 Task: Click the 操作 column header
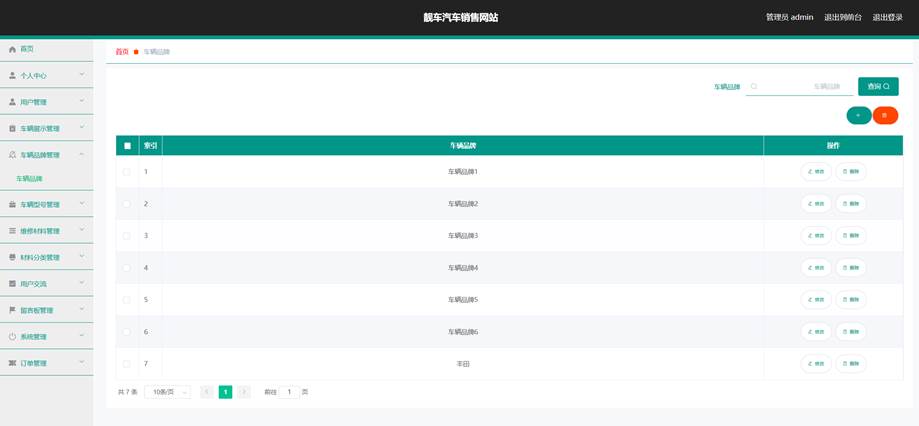[833, 146]
